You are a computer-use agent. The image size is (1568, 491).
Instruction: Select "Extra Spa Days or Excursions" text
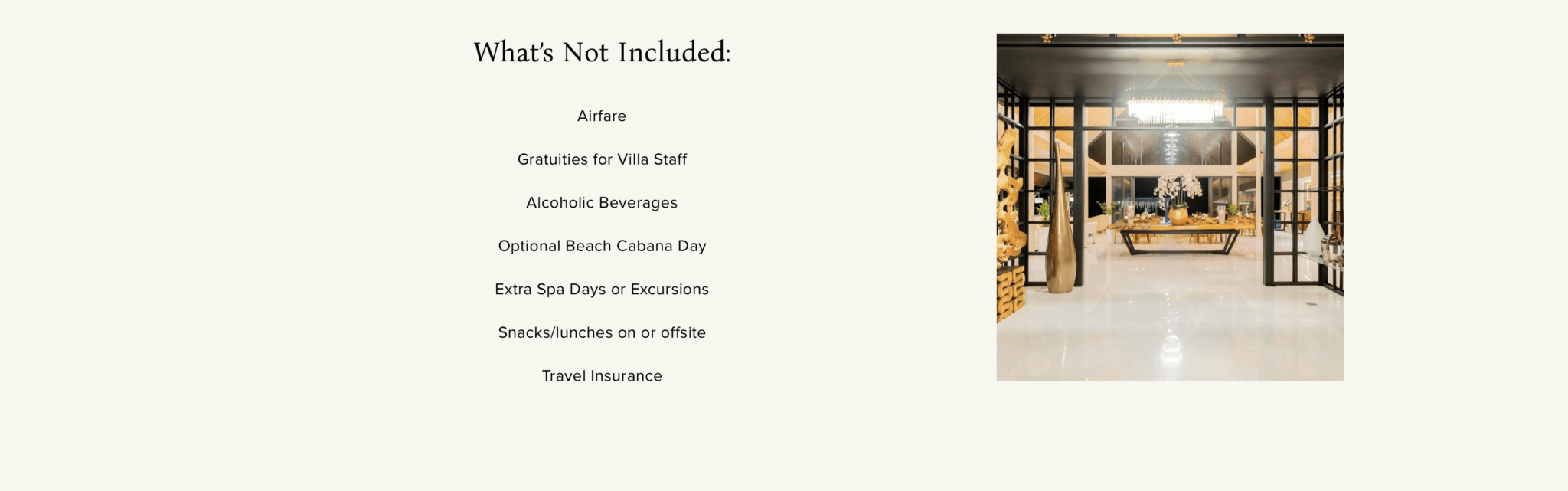tap(602, 290)
